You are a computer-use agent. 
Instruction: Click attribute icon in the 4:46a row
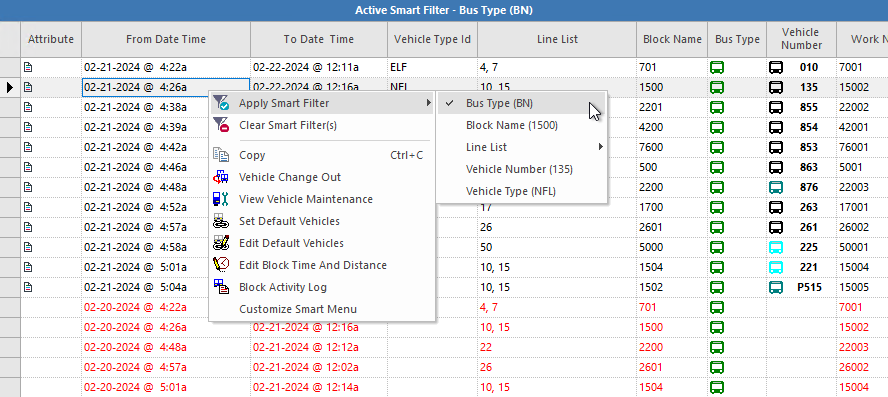(x=28, y=167)
